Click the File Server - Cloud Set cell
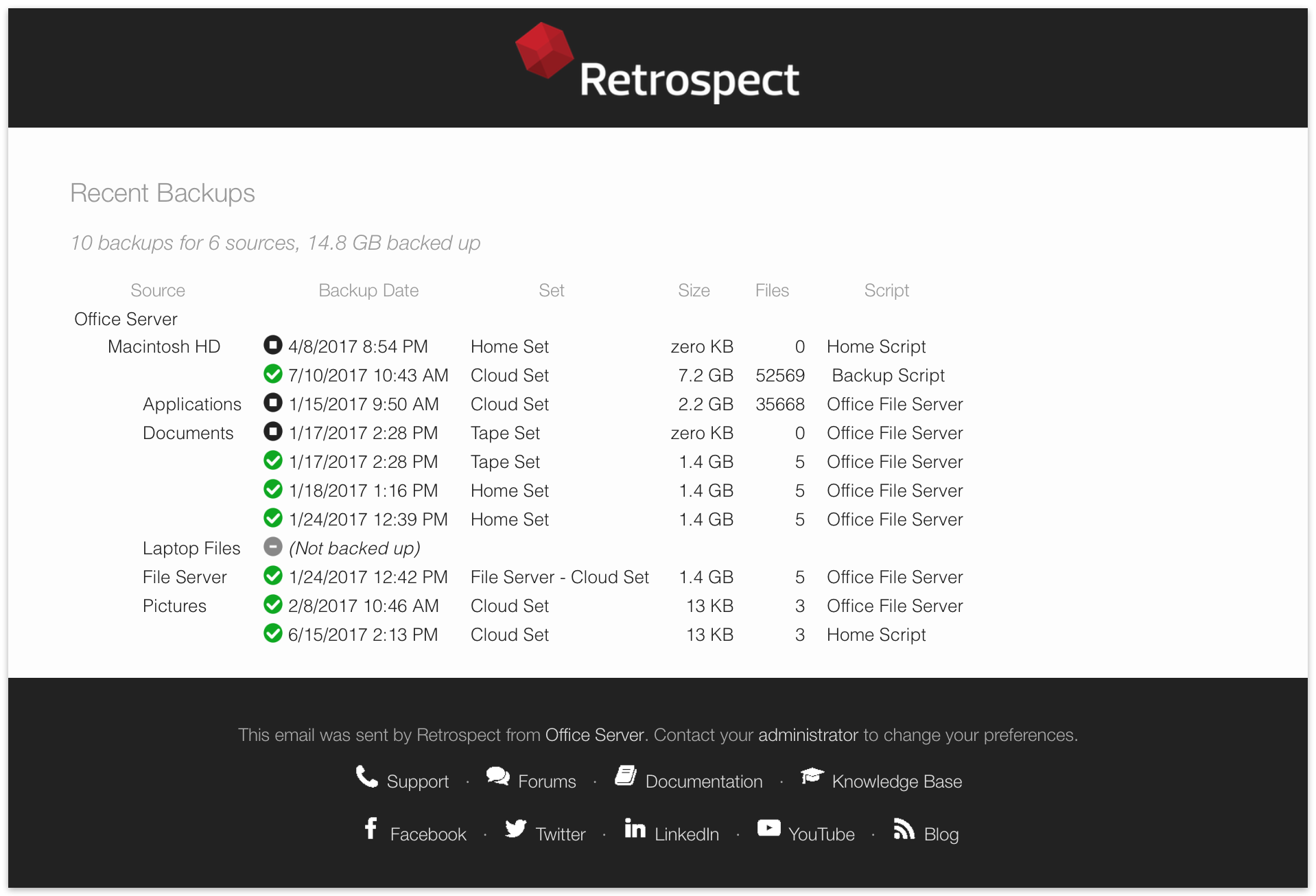This screenshot has height=896, width=1316. (560, 577)
